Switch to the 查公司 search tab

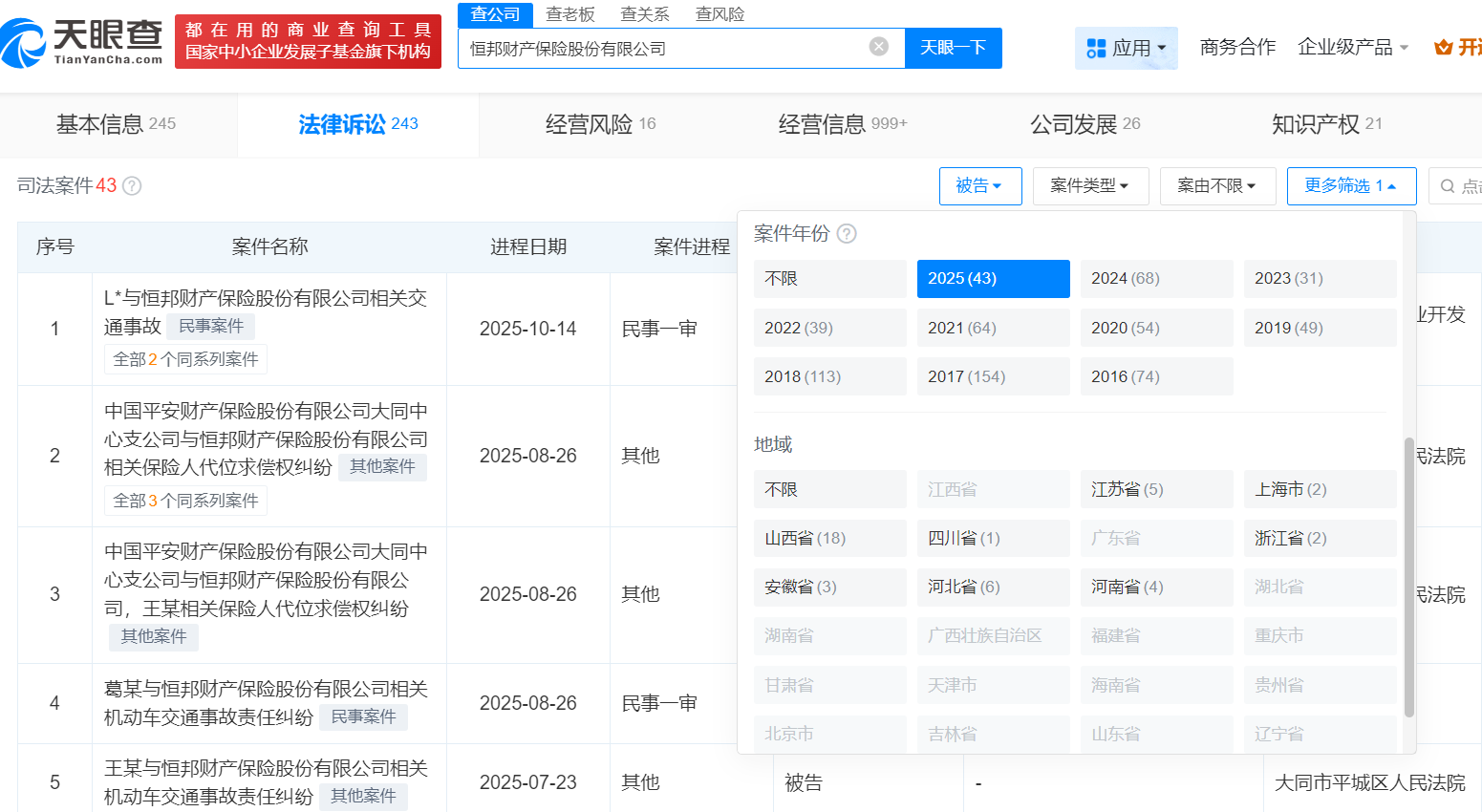point(496,14)
